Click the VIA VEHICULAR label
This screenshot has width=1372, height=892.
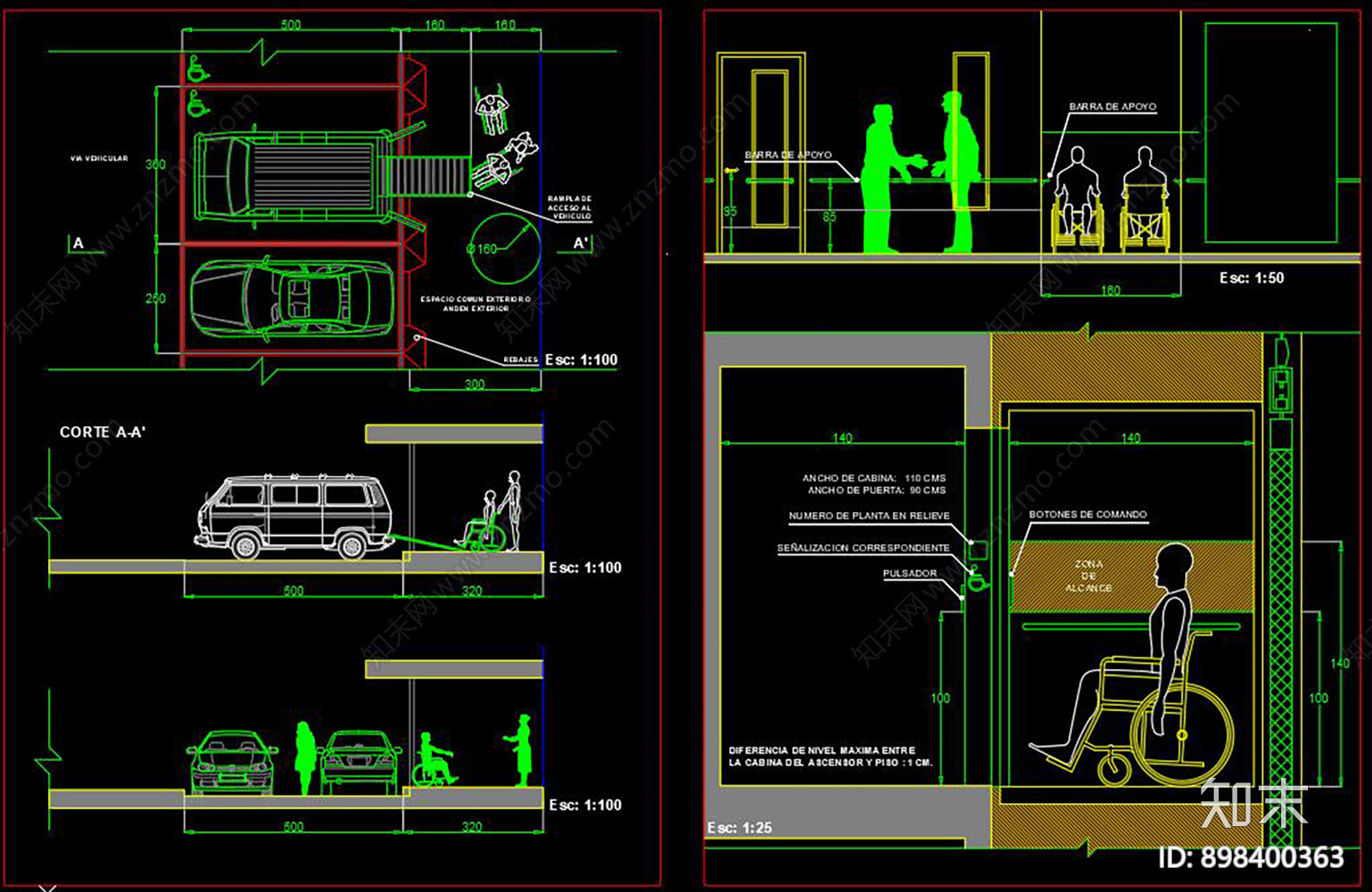click(x=99, y=159)
